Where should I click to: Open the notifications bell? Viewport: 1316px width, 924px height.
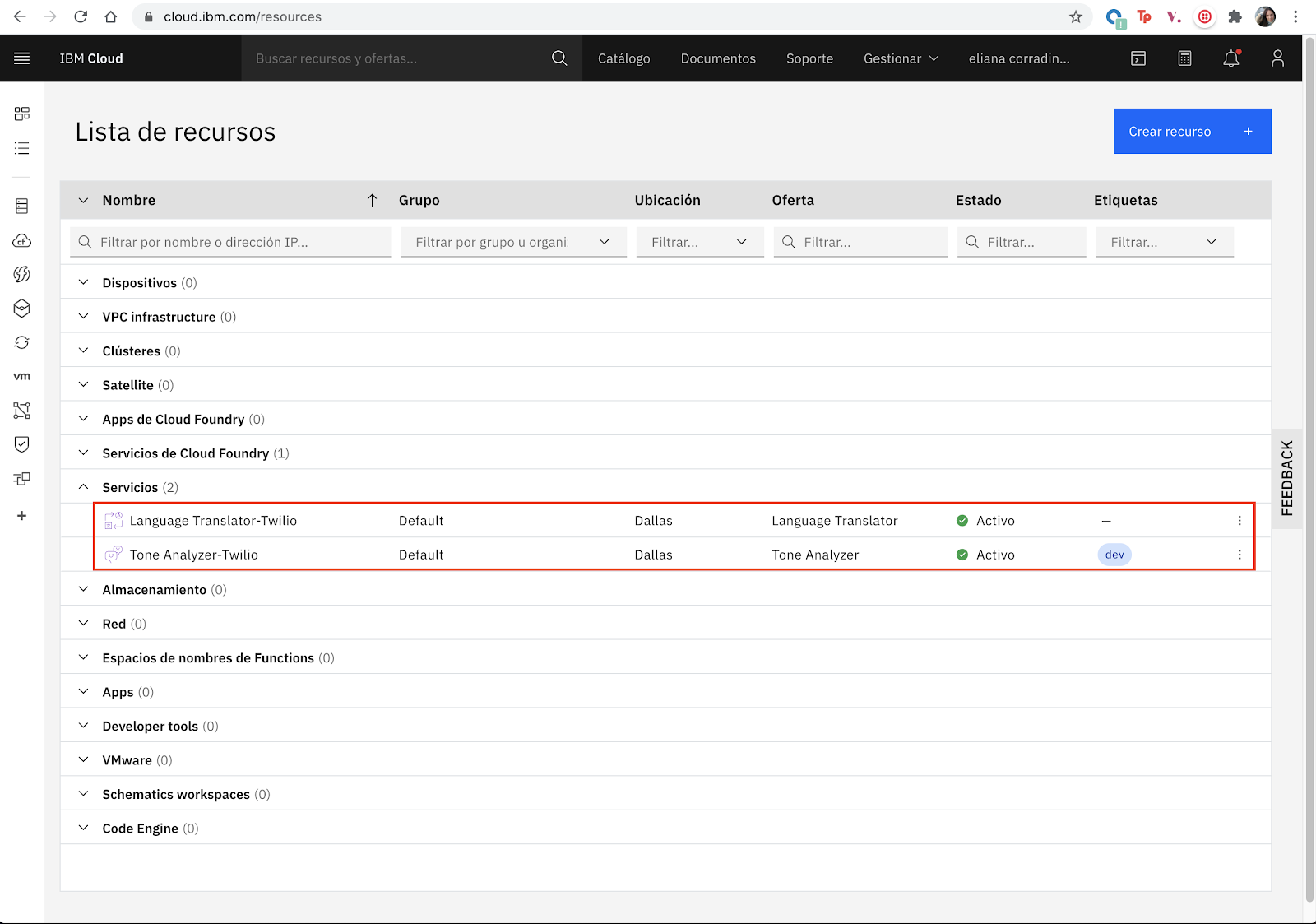click(x=1231, y=58)
